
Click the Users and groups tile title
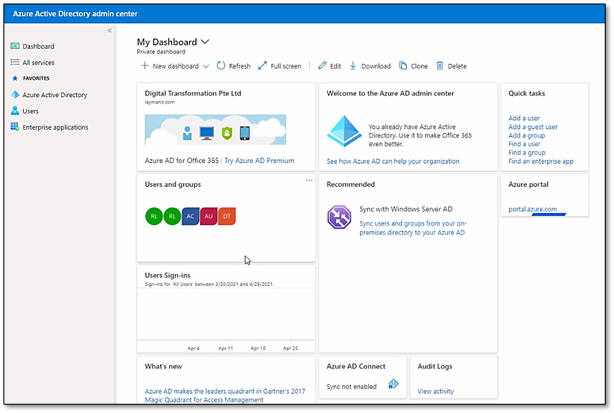pos(173,184)
